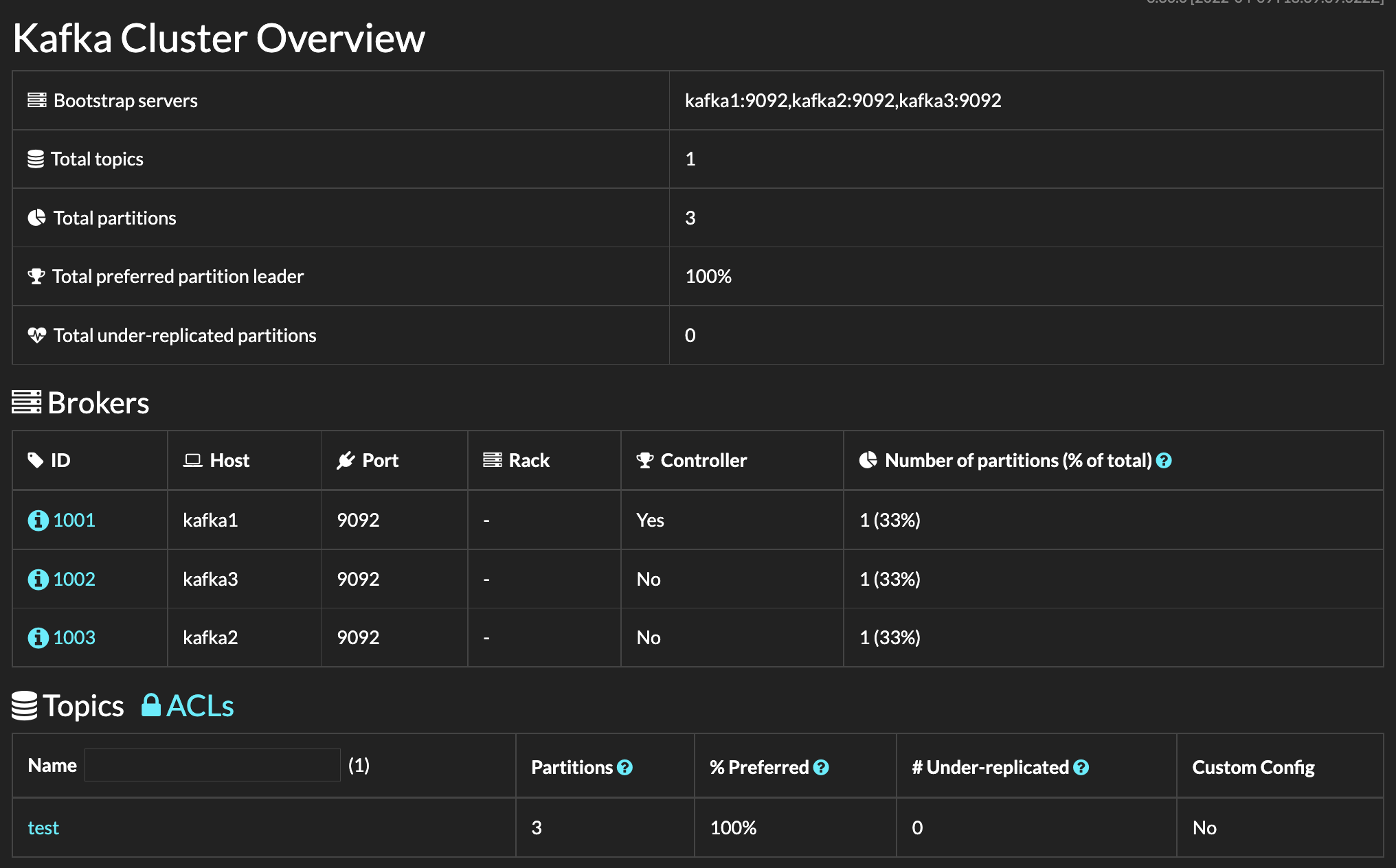This screenshot has height=868, width=1396.
Task: Click the bootstrap servers value text
Action: (x=843, y=101)
